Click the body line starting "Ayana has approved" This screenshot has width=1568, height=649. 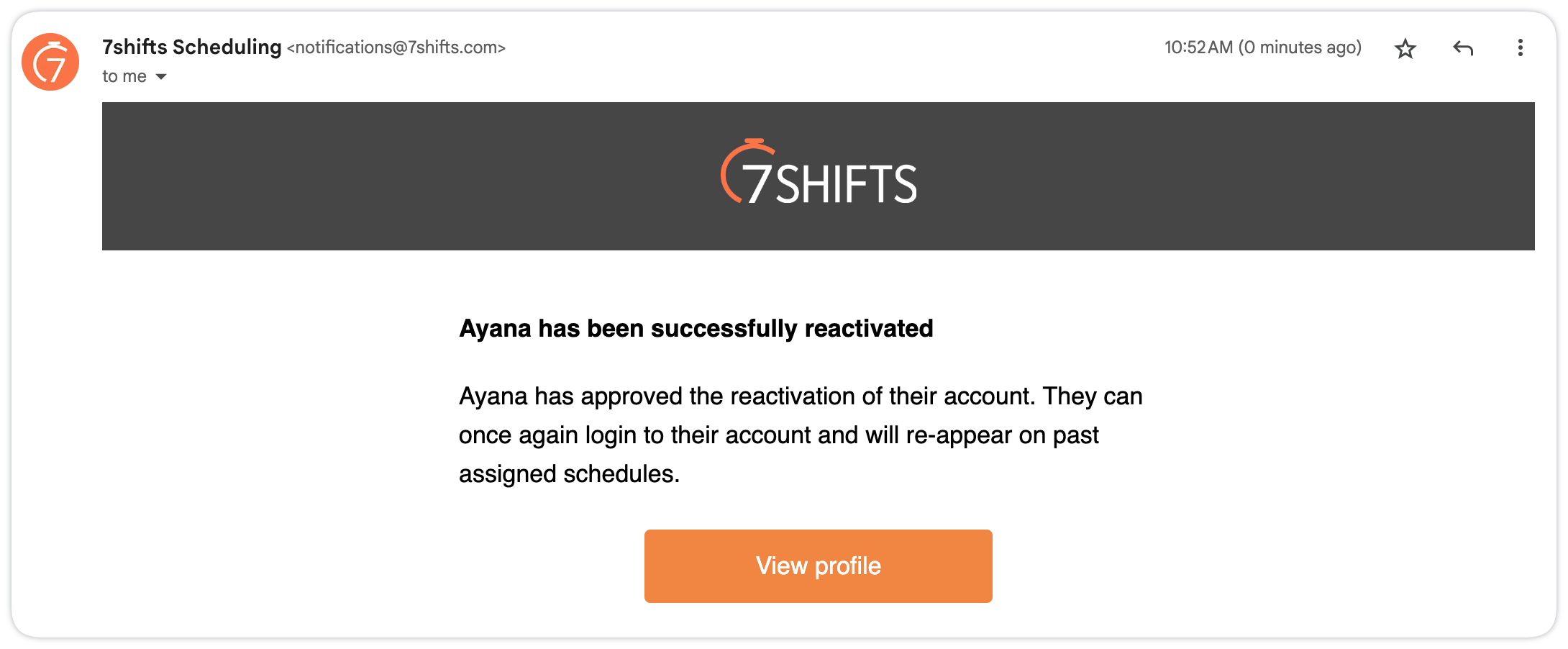(800, 396)
